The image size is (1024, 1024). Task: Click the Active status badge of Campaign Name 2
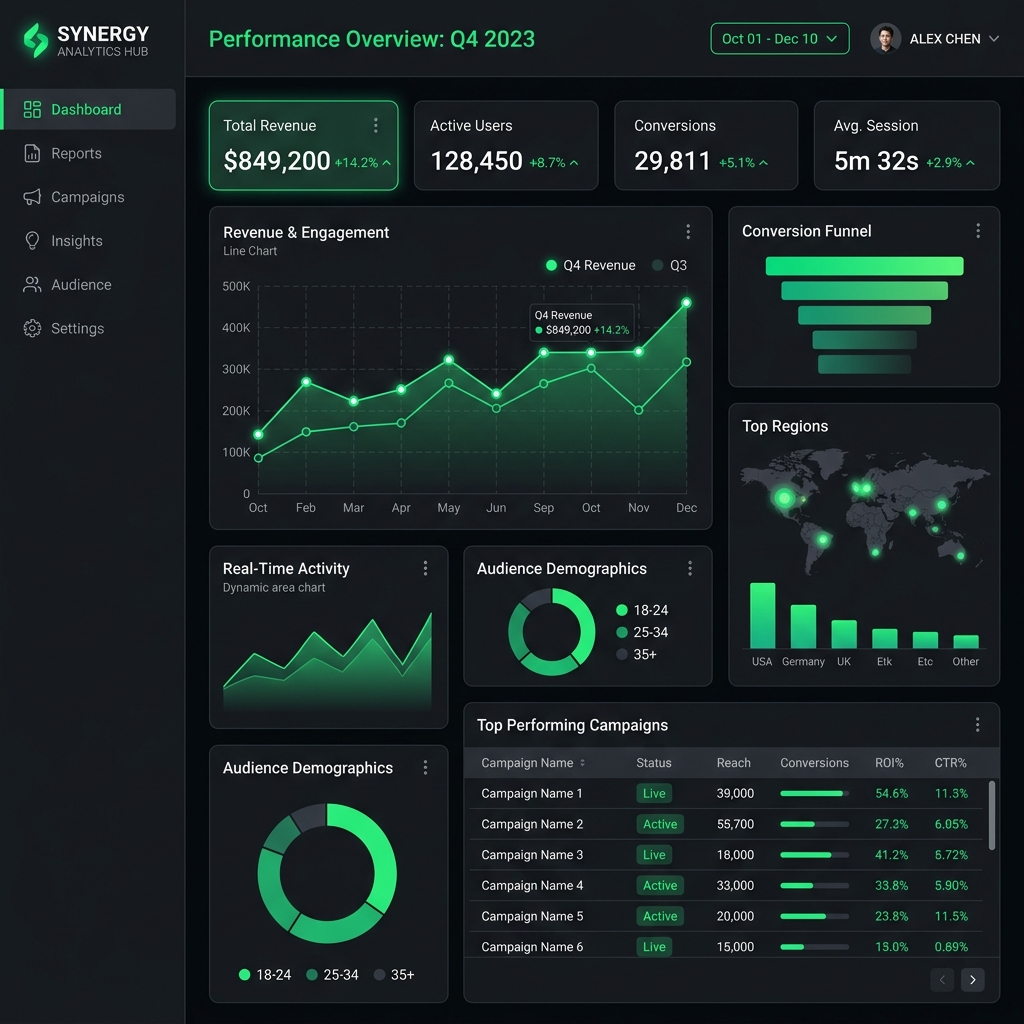coord(660,824)
